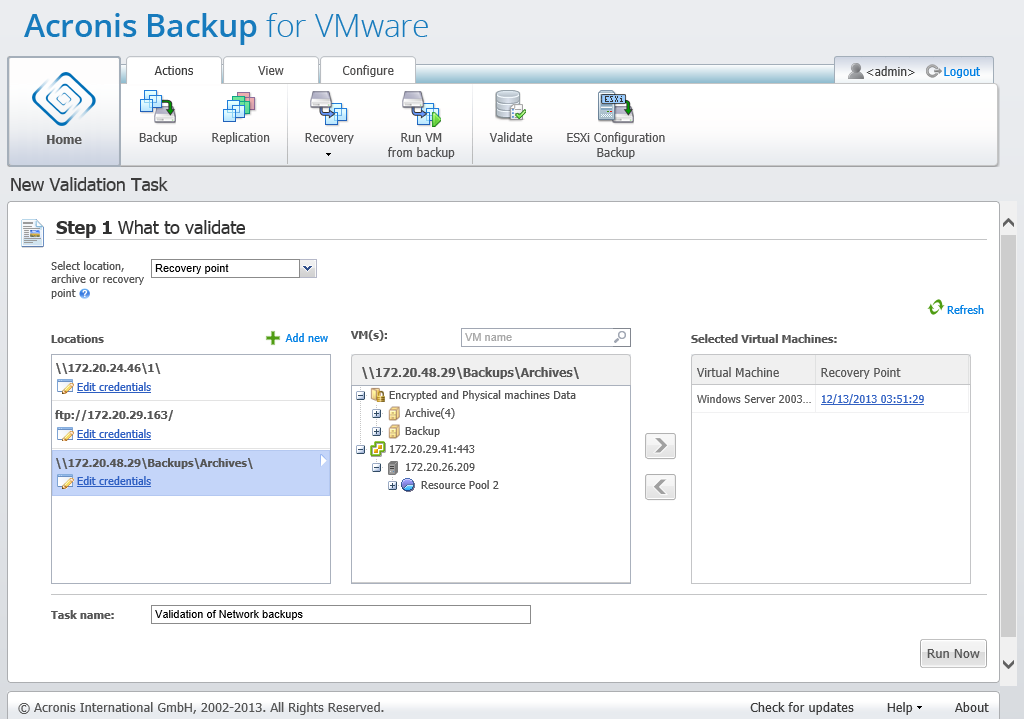Viewport: 1024px width, 719px height.
Task: Click the Backup archive icon in tree
Action: 394,431
